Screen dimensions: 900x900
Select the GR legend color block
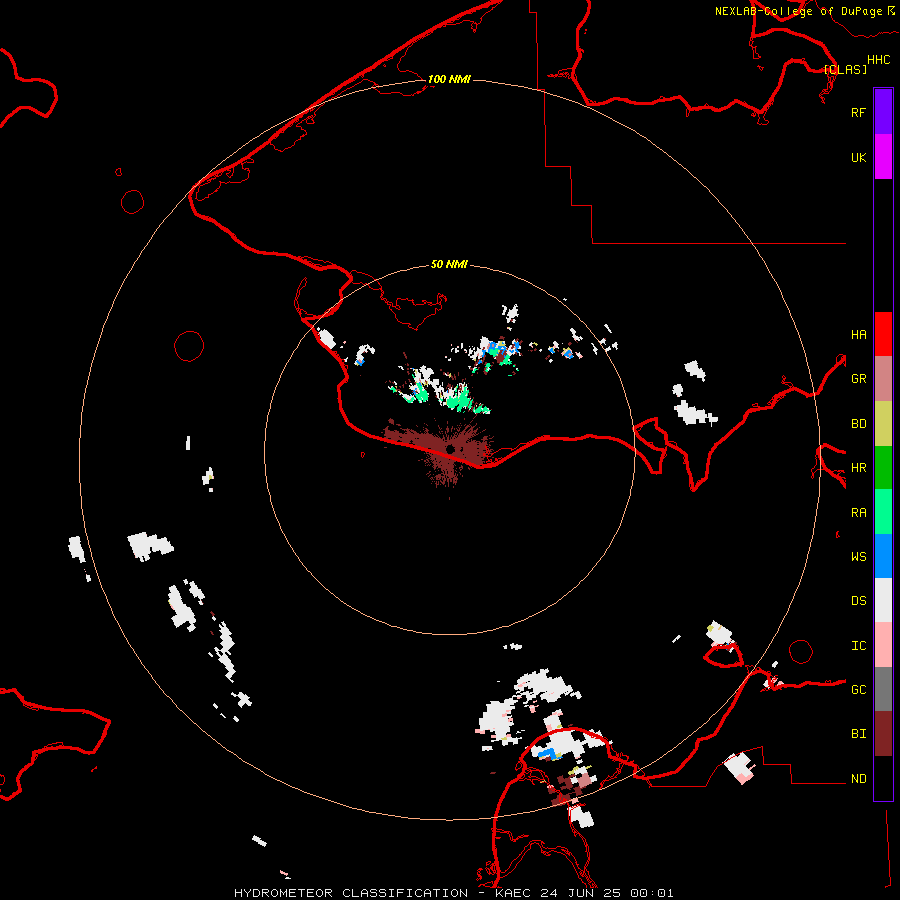point(883,378)
